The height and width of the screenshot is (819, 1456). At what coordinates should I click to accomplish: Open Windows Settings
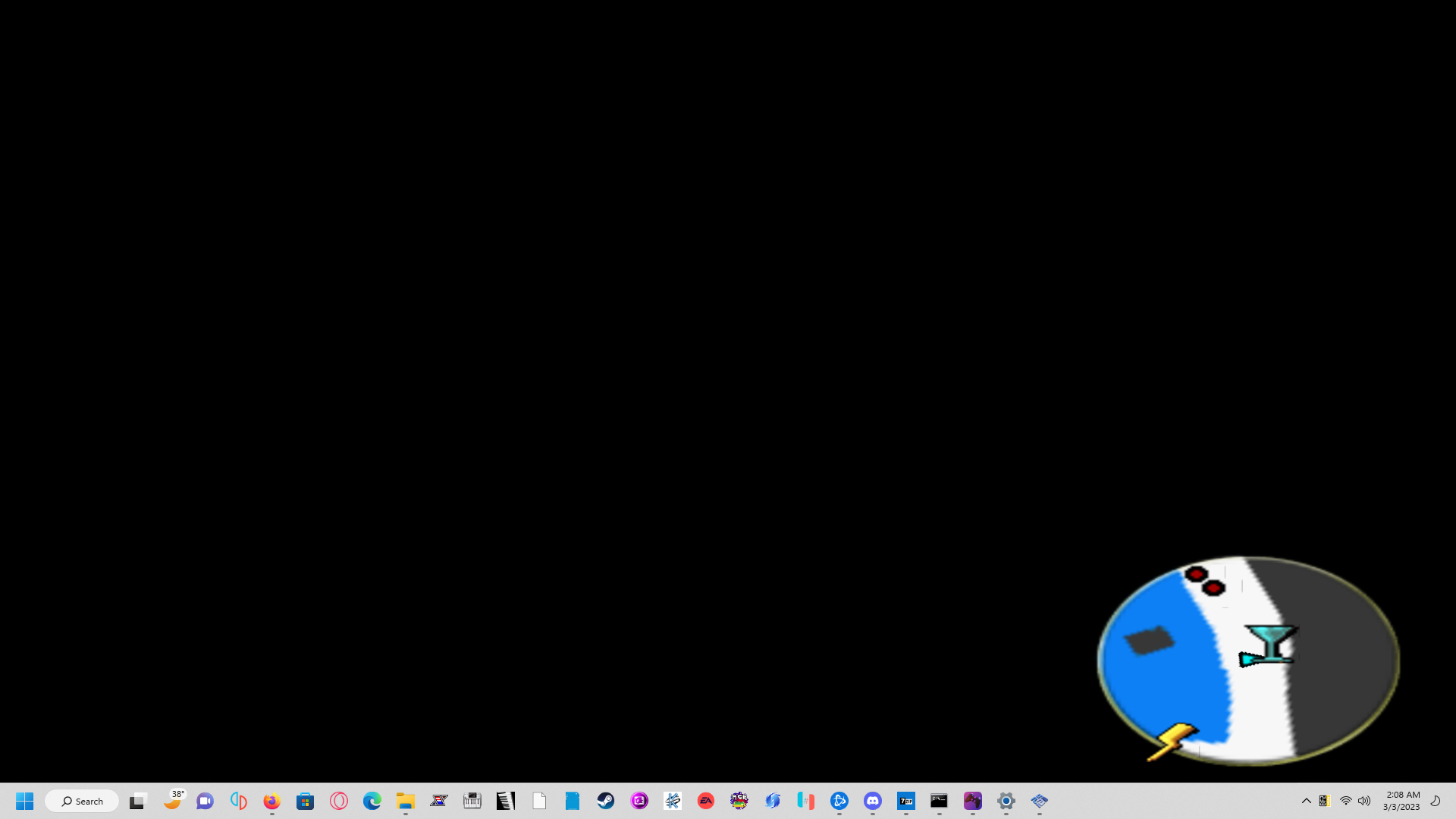point(1006,800)
